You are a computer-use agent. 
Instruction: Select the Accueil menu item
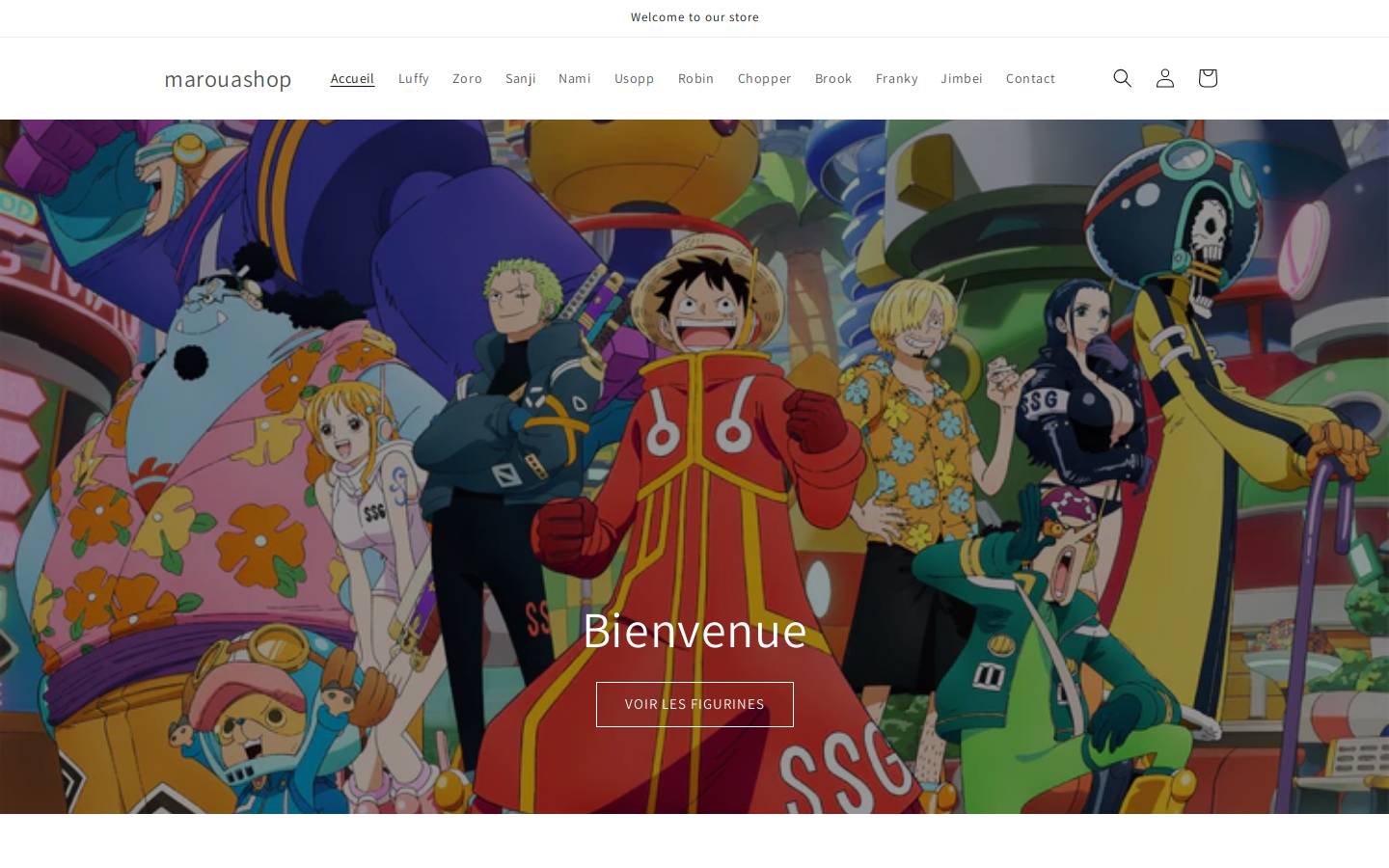pyautogui.click(x=352, y=78)
